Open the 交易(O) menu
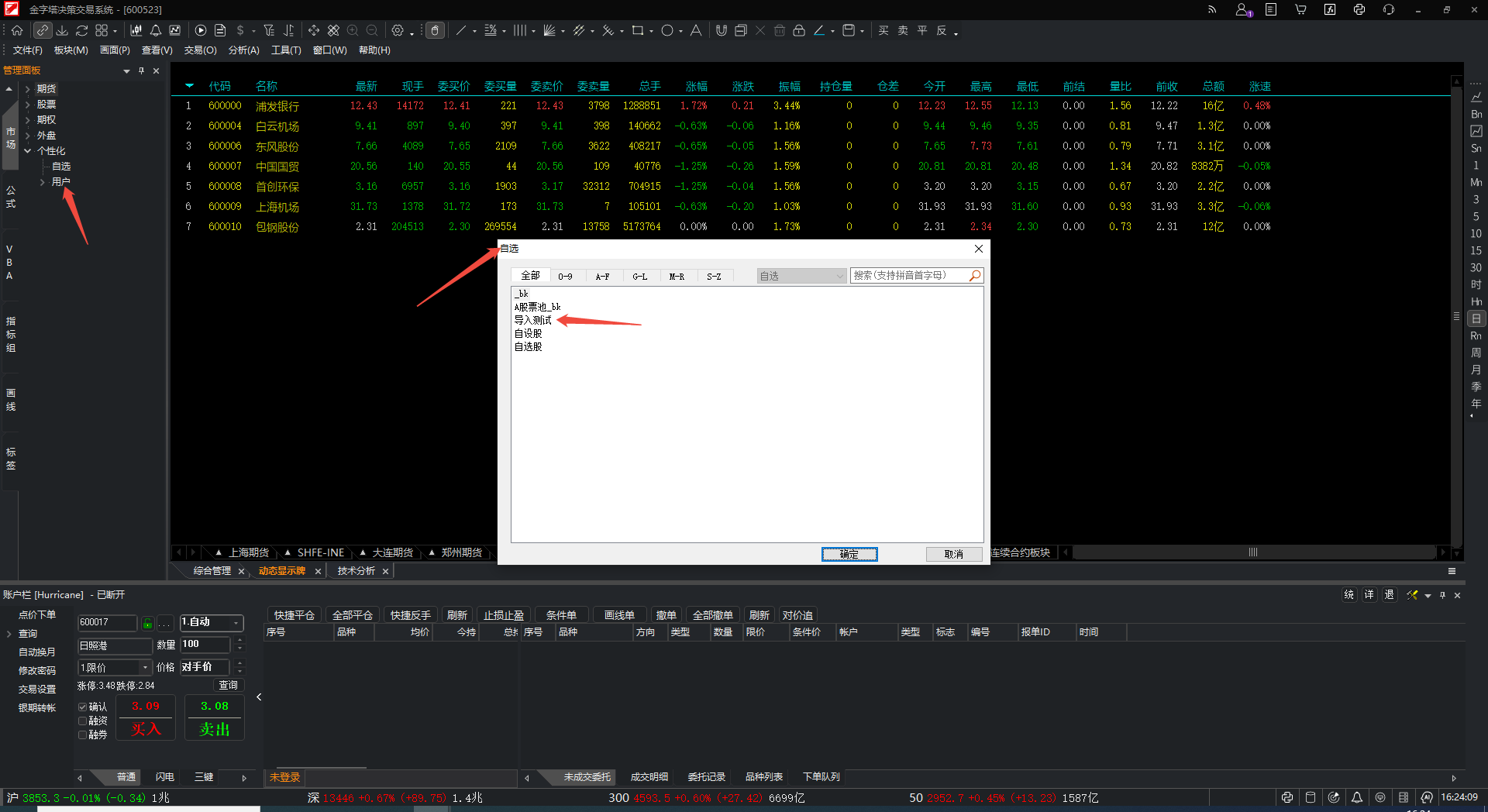Image resolution: width=1488 pixels, height=812 pixels. click(200, 50)
